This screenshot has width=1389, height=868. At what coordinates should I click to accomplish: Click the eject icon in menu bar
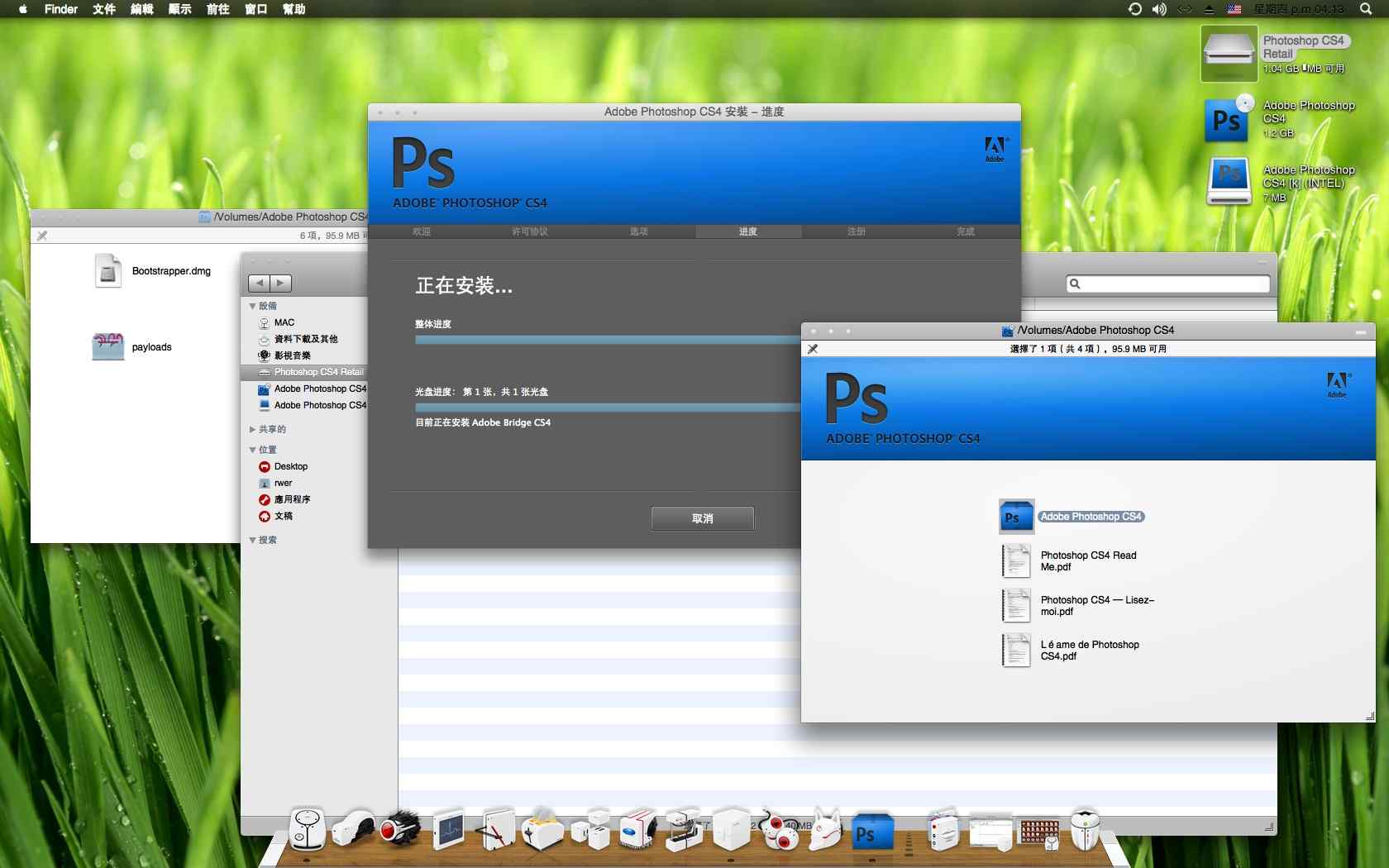(1209, 9)
